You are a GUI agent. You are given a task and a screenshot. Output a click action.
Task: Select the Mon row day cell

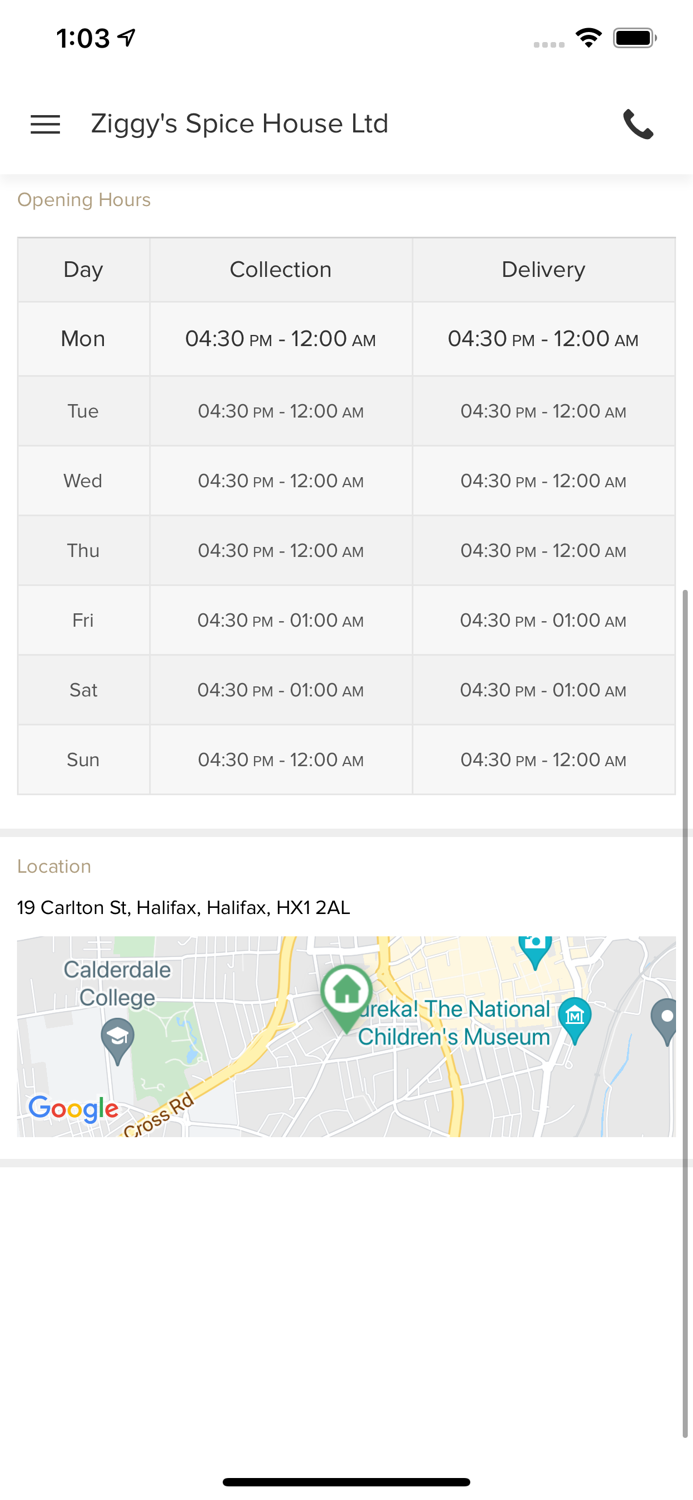point(83,339)
